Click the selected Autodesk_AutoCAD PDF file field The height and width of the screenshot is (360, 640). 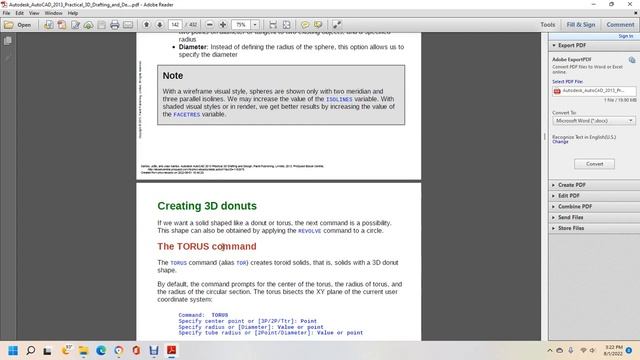594,91
